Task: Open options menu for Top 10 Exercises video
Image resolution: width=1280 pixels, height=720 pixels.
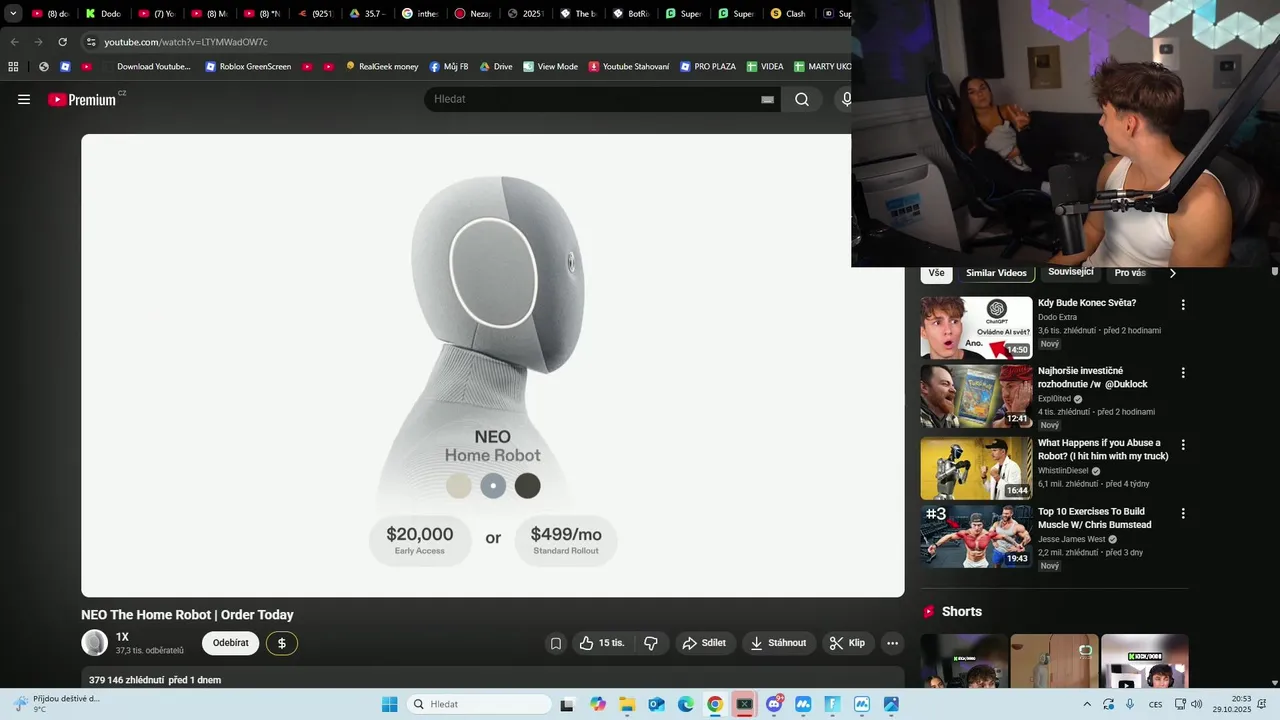Action: (x=1183, y=513)
